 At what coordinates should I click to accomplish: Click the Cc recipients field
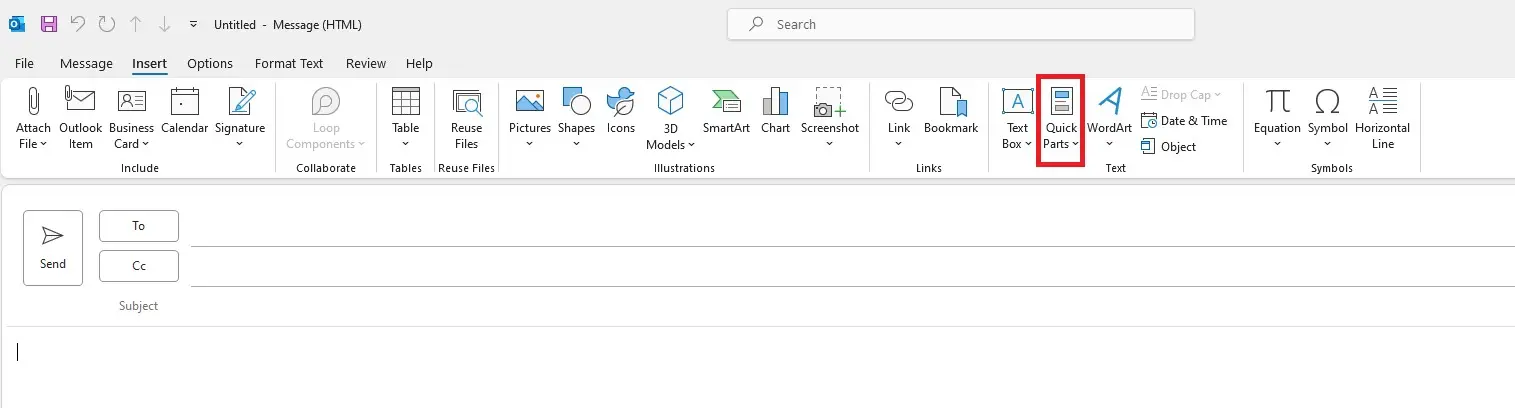(x=852, y=267)
